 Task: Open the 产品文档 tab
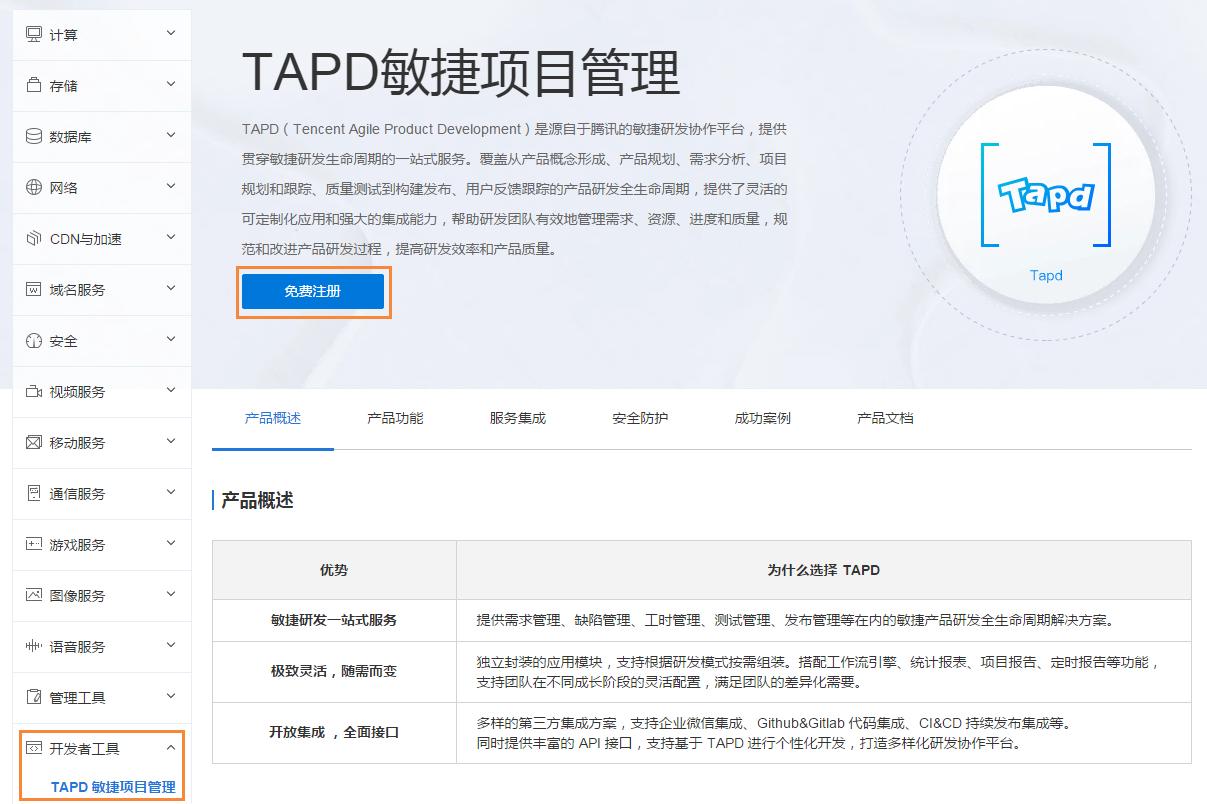click(885, 418)
